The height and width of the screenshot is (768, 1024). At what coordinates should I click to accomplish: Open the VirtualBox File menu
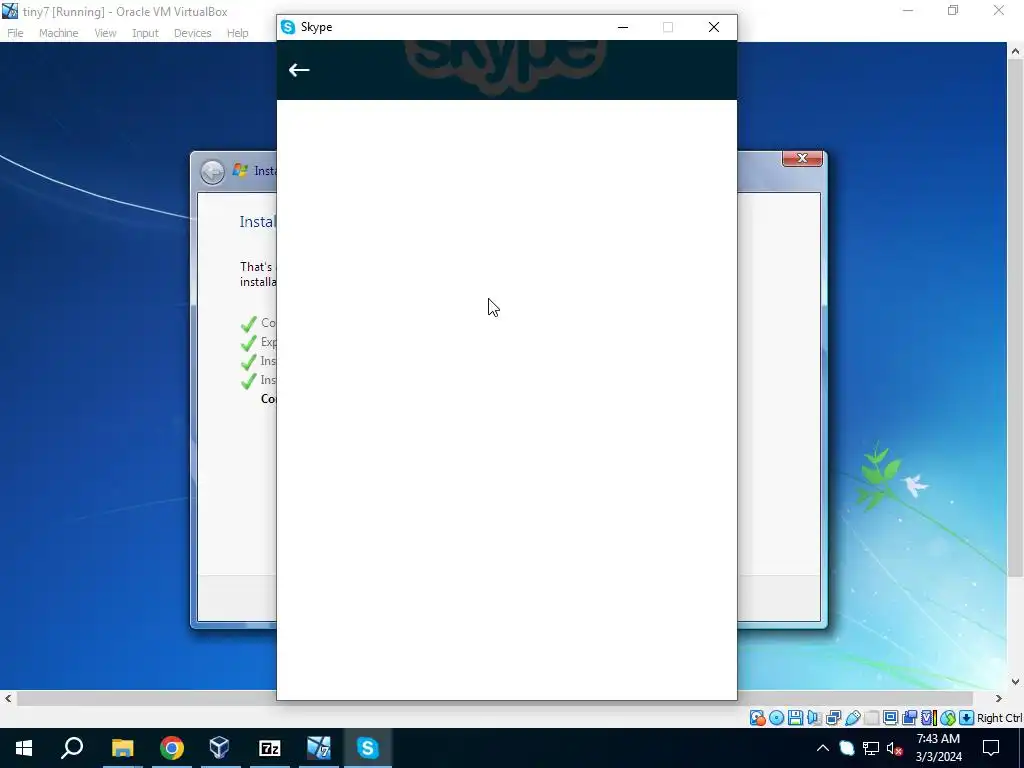coord(15,33)
